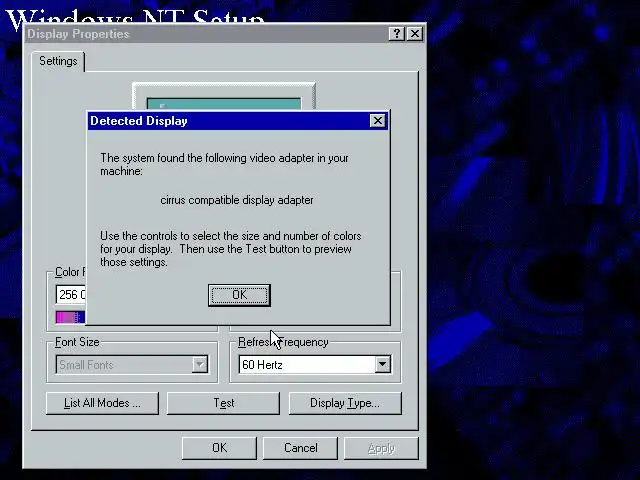This screenshot has height=480, width=640.
Task: Open the Refresh Frequency dropdown arrow
Action: click(382, 364)
